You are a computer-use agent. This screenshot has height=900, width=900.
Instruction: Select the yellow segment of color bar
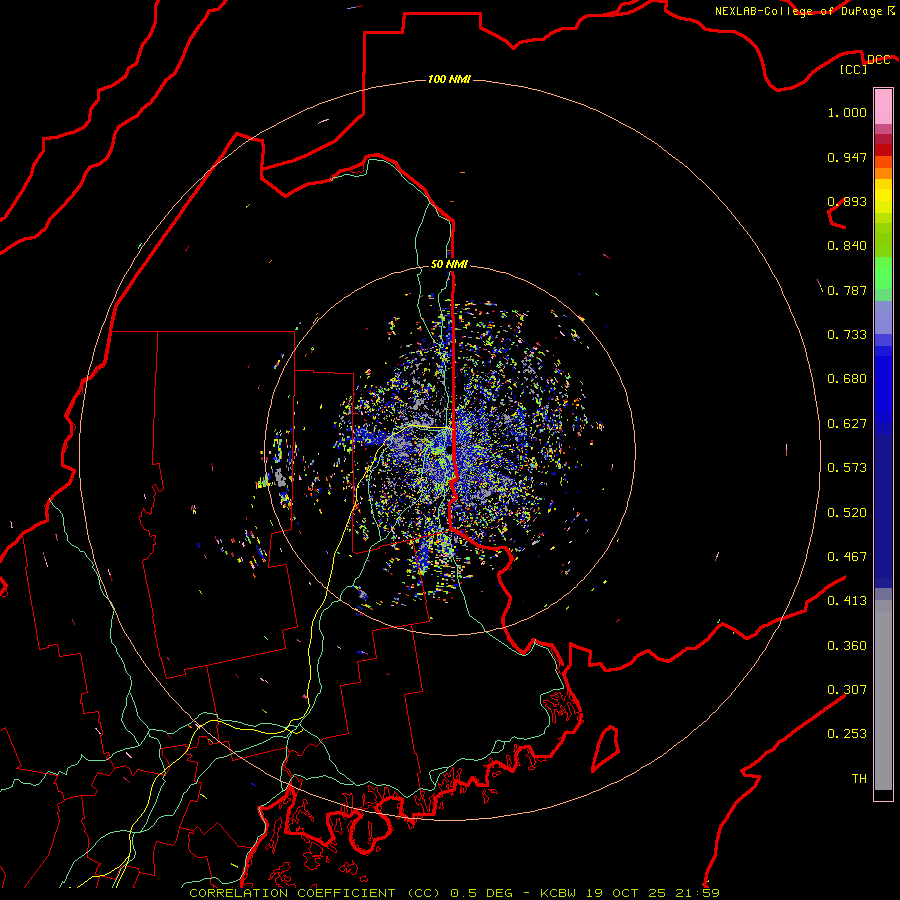pyautogui.click(x=883, y=196)
